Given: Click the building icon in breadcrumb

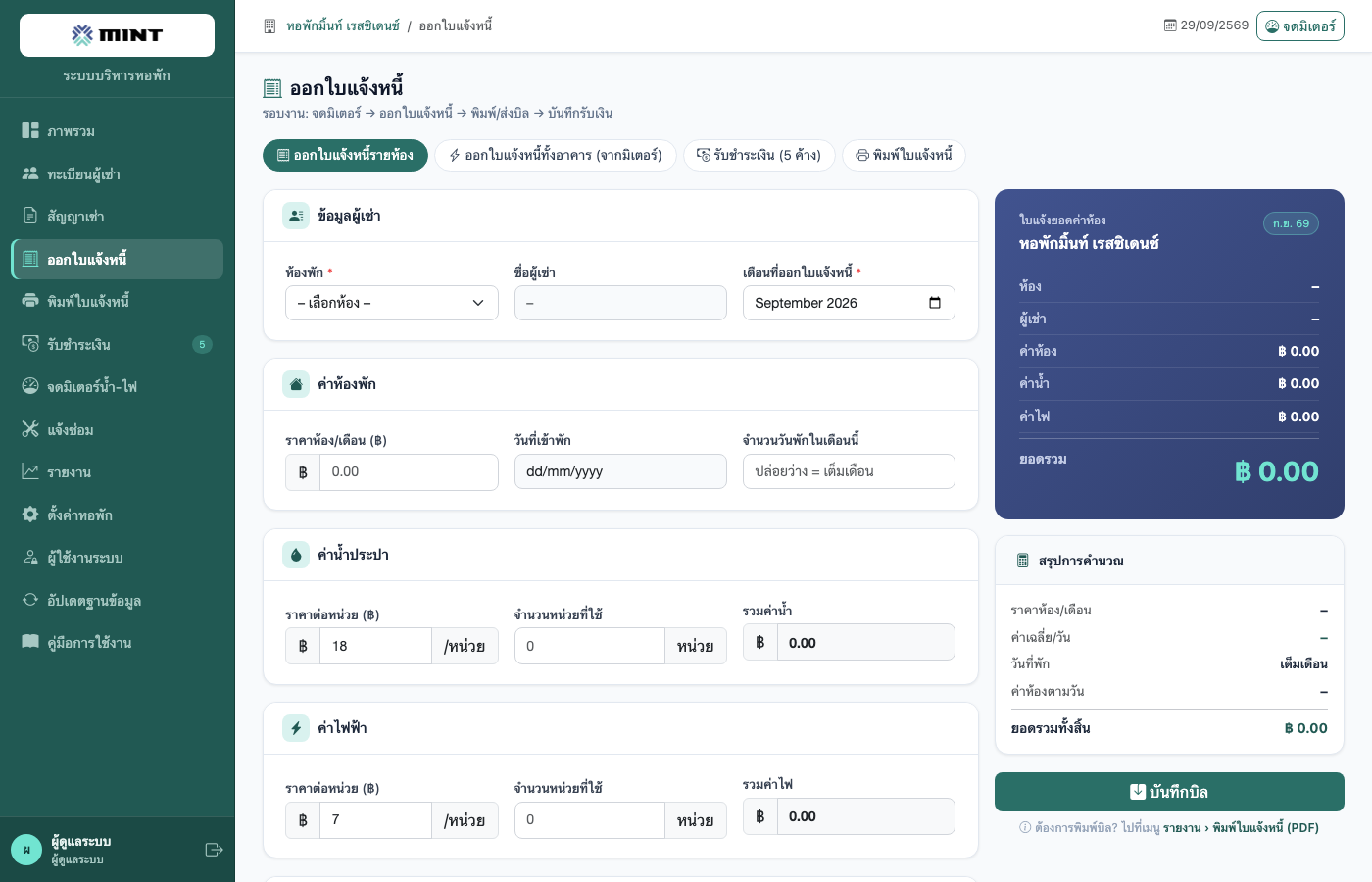Looking at the screenshot, I should point(269,26).
